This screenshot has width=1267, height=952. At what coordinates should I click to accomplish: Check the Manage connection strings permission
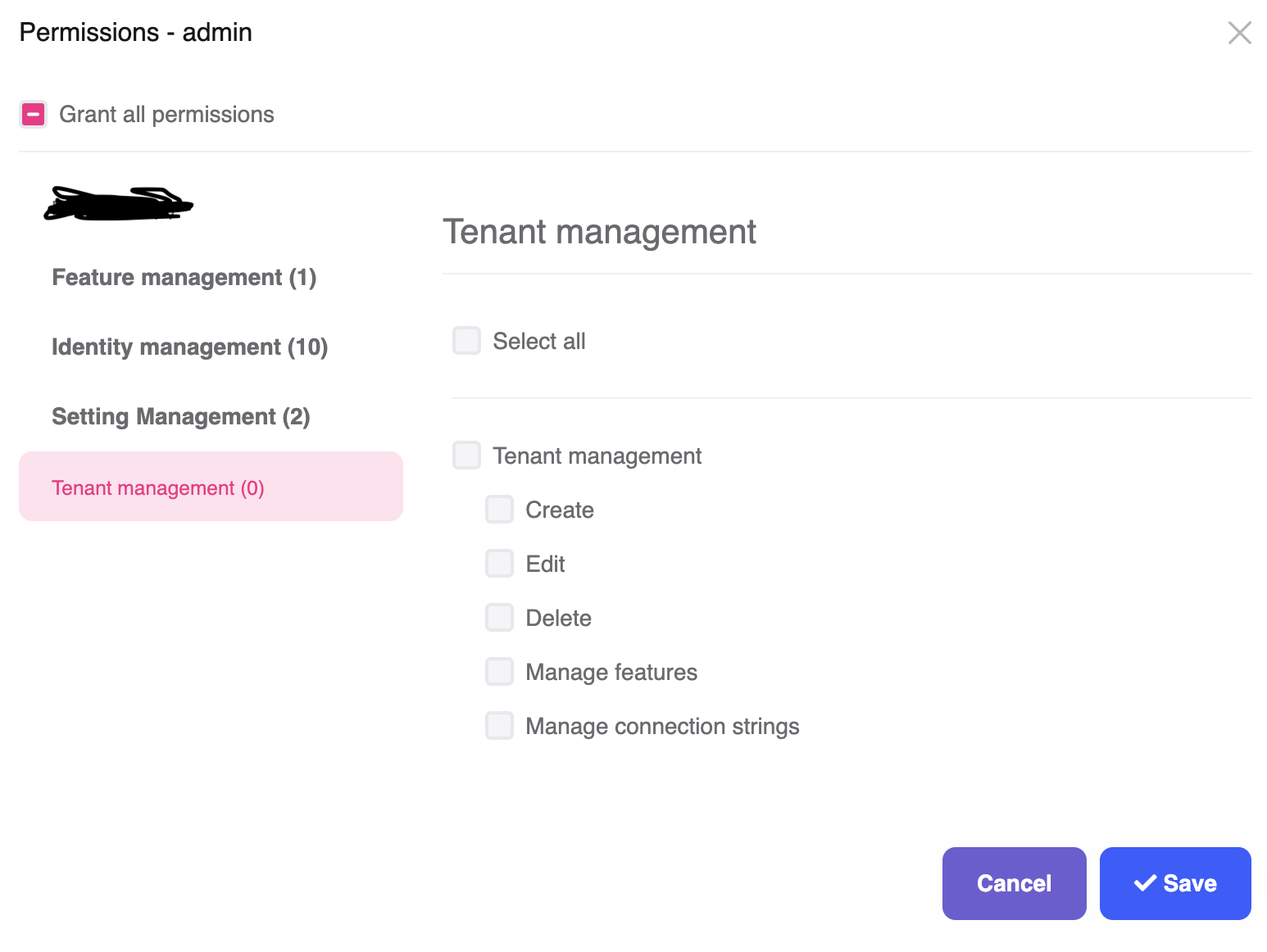pos(499,725)
